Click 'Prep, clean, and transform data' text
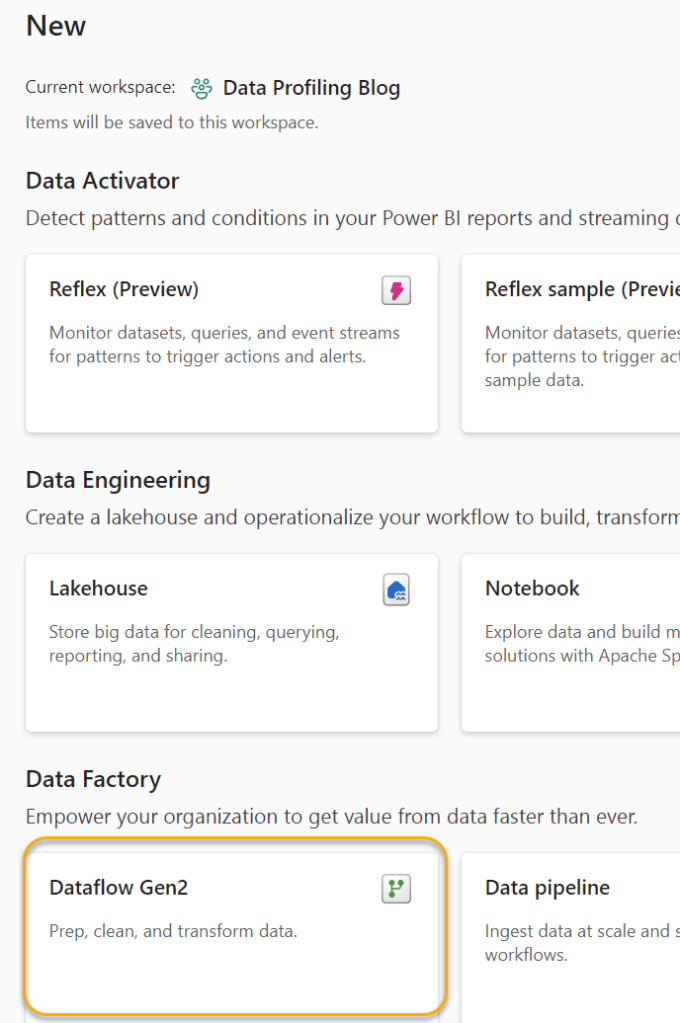Image resolution: width=680 pixels, height=1023 pixels. [173, 931]
